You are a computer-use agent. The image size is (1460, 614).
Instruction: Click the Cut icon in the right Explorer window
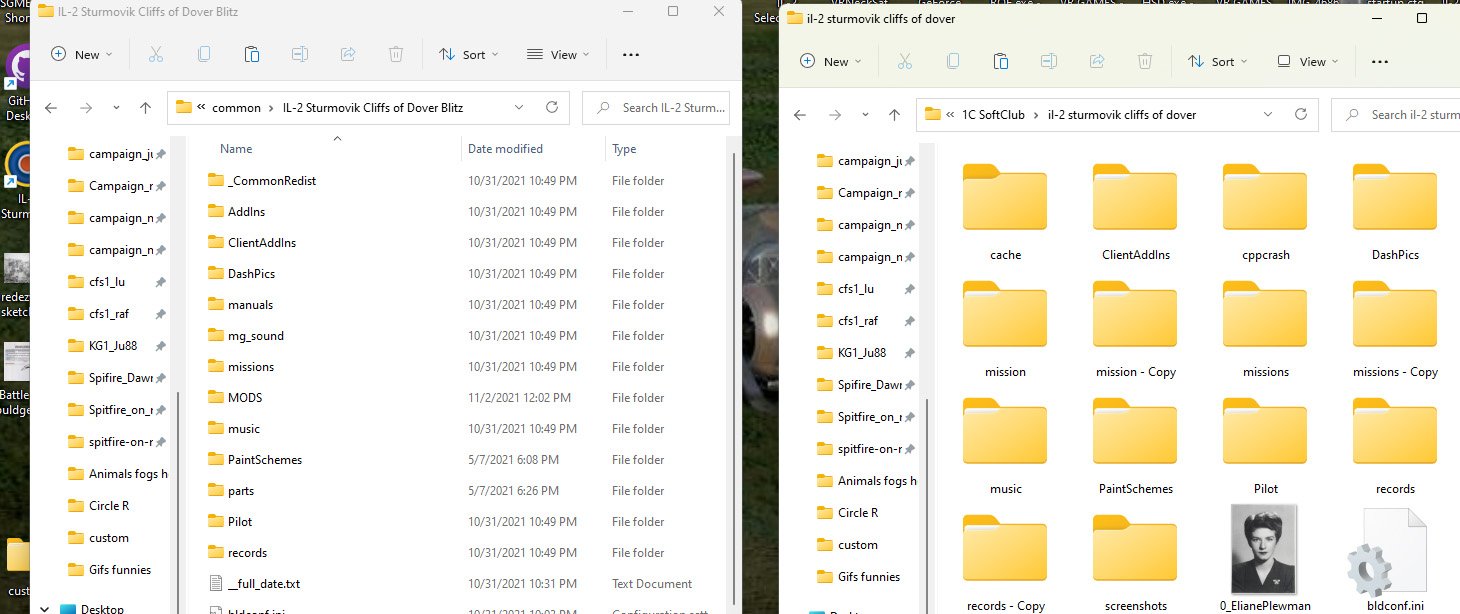click(904, 62)
